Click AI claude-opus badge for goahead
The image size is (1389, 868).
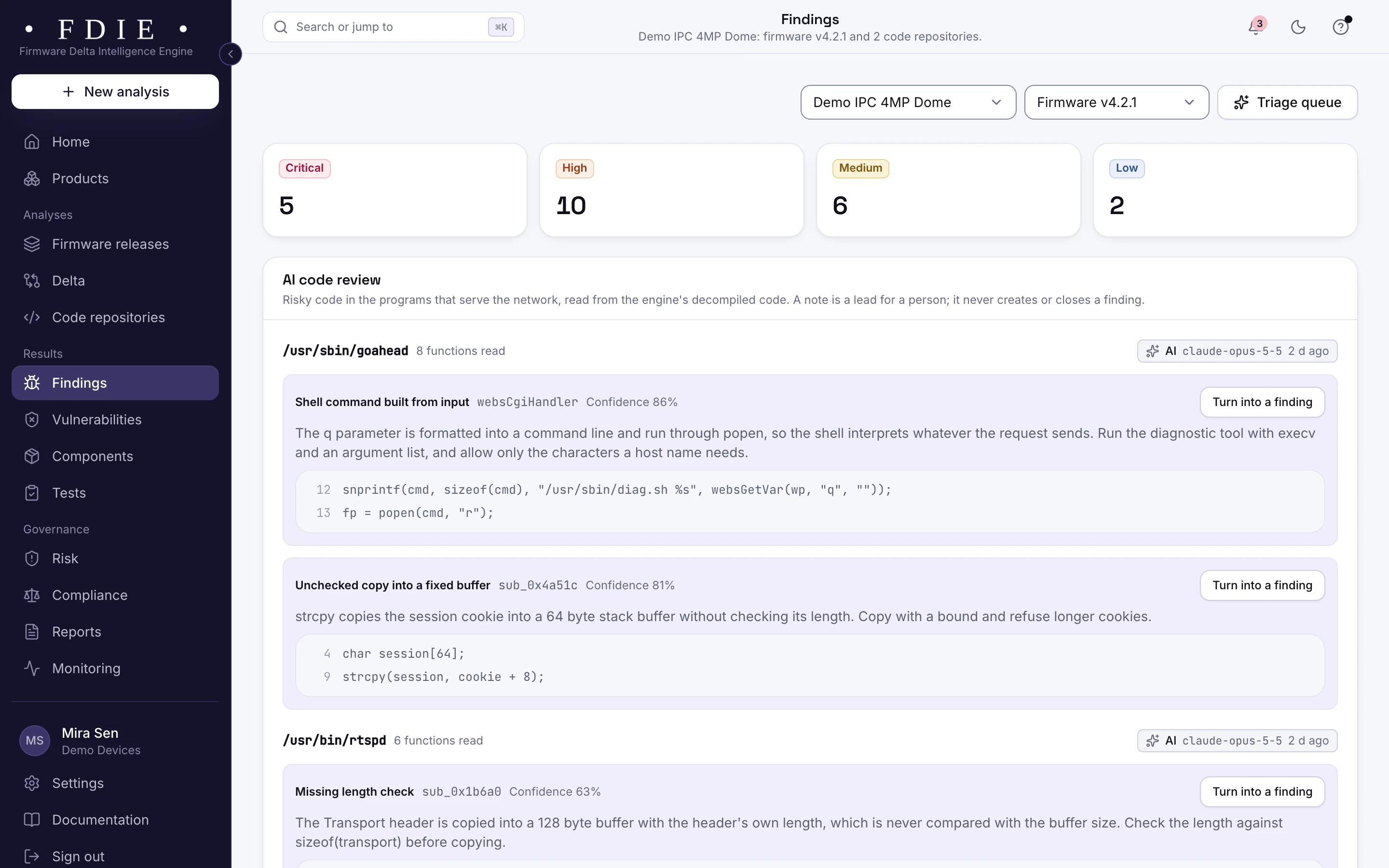coord(1237,352)
